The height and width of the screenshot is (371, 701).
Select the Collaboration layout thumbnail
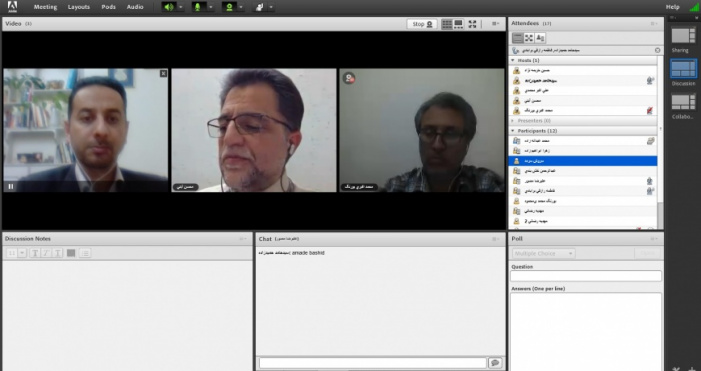[683, 102]
